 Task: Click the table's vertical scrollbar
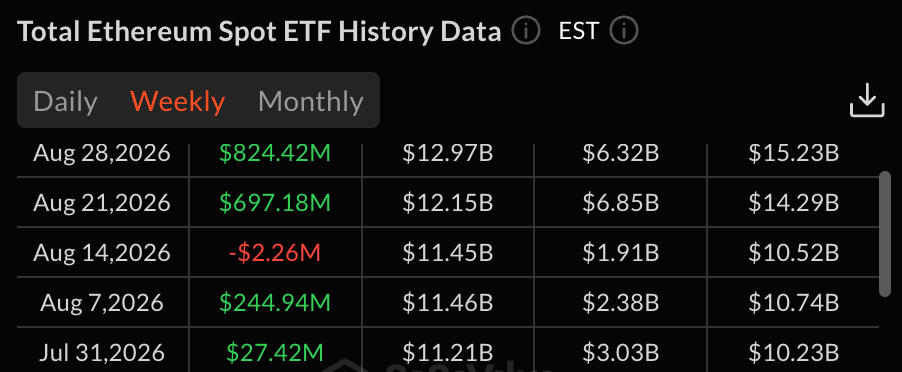pos(886,234)
